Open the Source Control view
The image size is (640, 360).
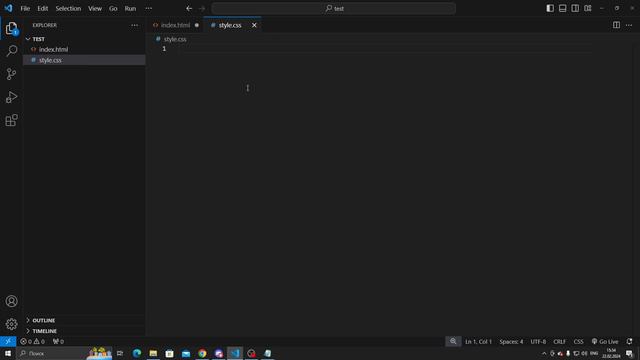11,74
